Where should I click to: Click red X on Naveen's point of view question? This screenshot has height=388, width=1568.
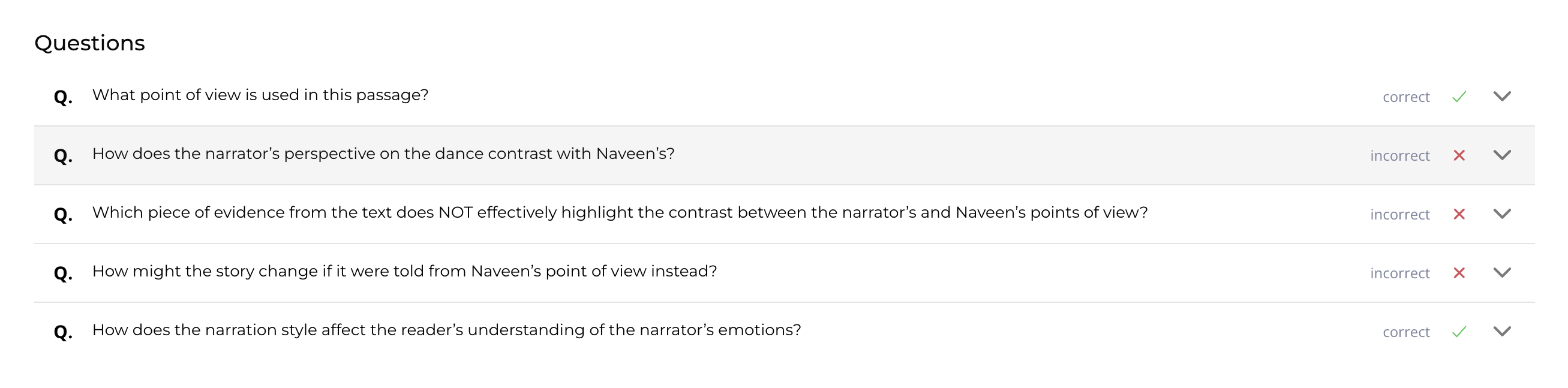pyautogui.click(x=1458, y=273)
